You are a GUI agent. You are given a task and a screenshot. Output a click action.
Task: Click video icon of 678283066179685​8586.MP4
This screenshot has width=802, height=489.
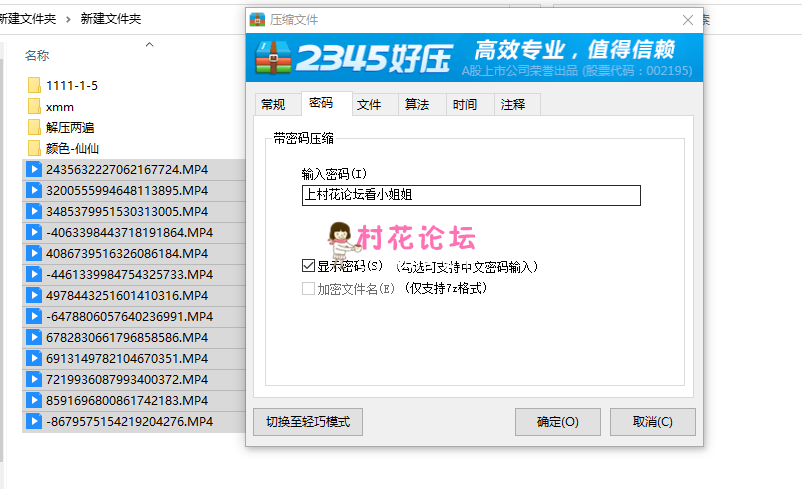[x=34, y=337]
